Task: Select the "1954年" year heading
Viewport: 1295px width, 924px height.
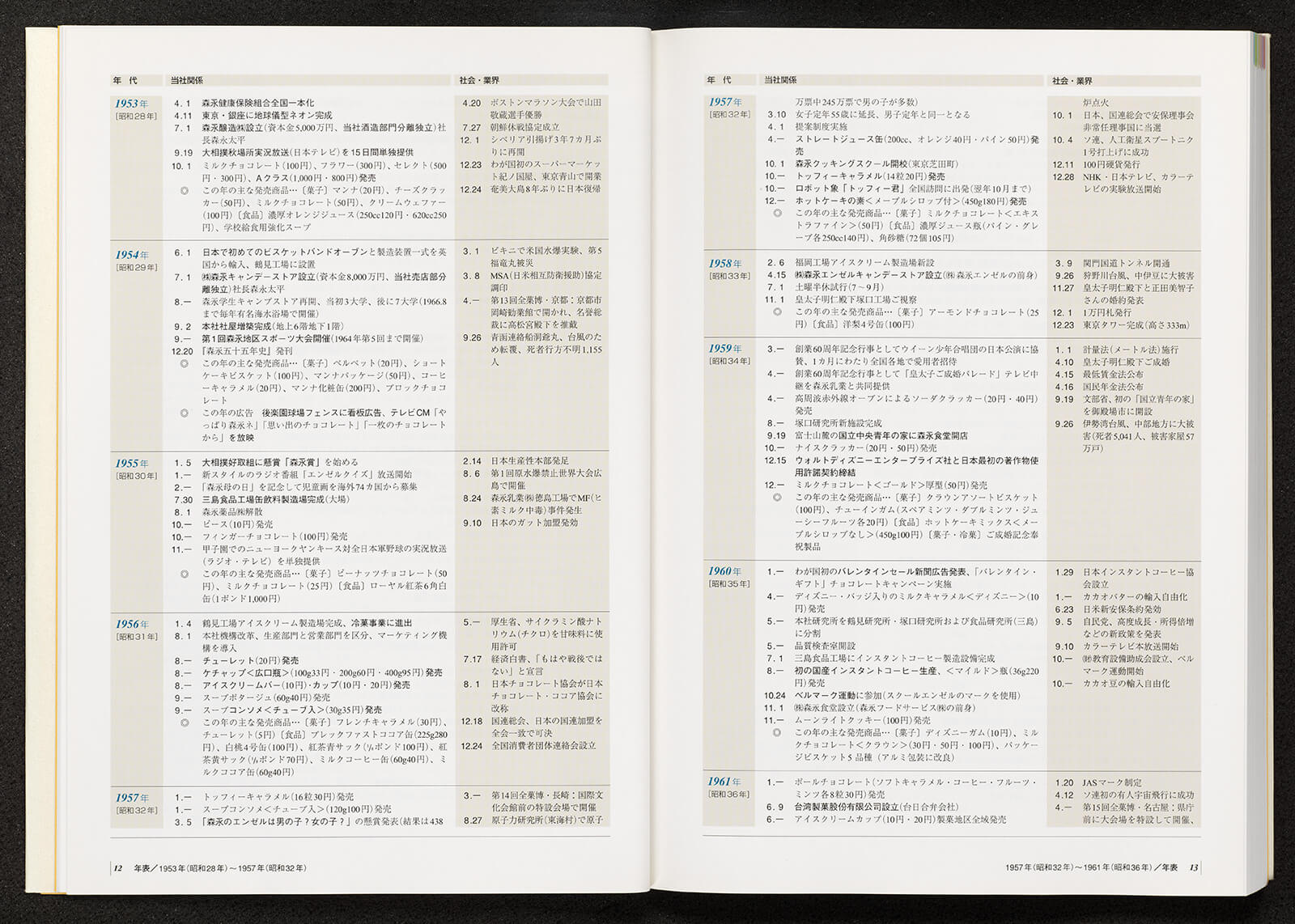Action: click(x=131, y=254)
